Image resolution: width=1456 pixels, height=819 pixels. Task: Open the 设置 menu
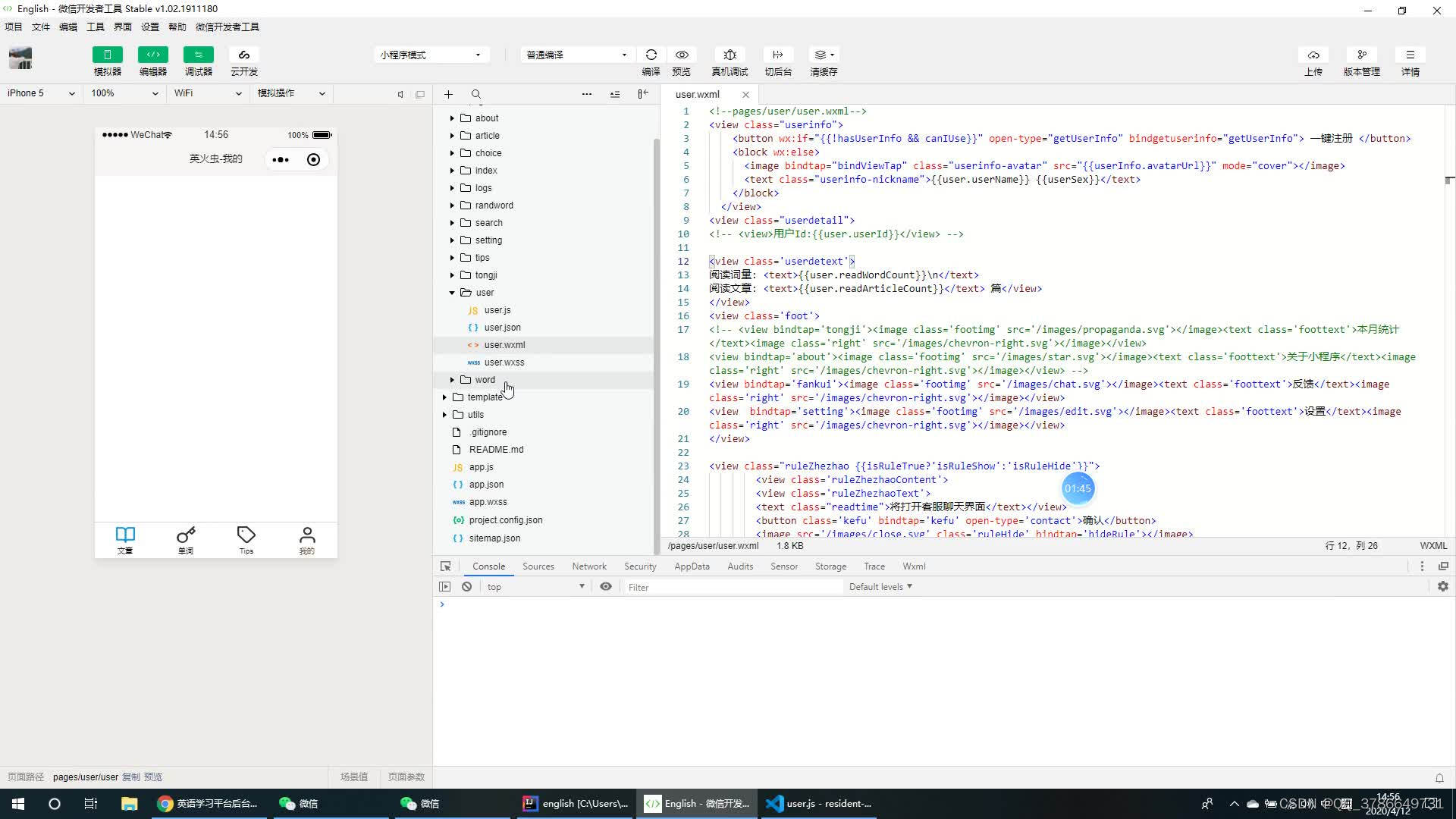(150, 27)
